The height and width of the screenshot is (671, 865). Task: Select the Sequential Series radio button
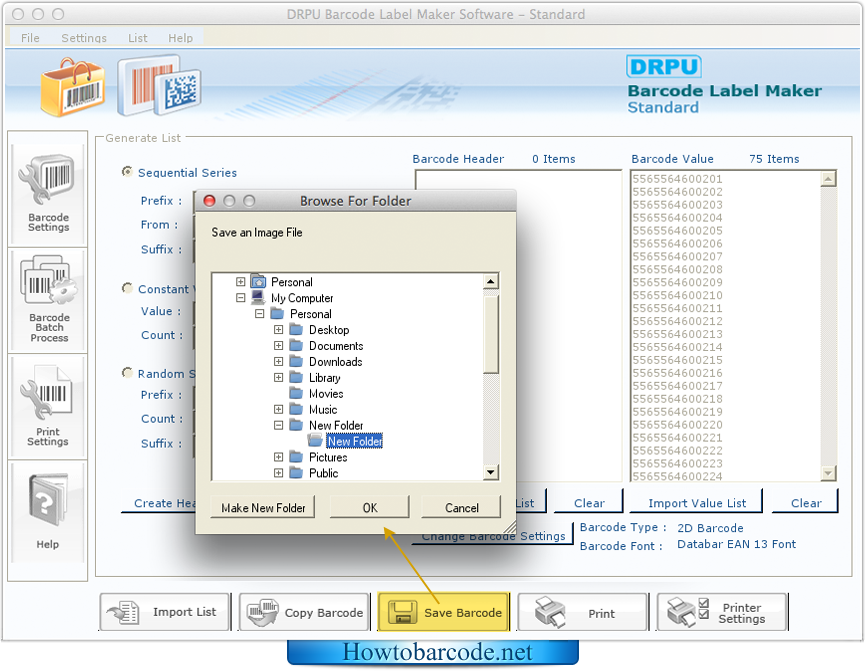tap(127, 172)
